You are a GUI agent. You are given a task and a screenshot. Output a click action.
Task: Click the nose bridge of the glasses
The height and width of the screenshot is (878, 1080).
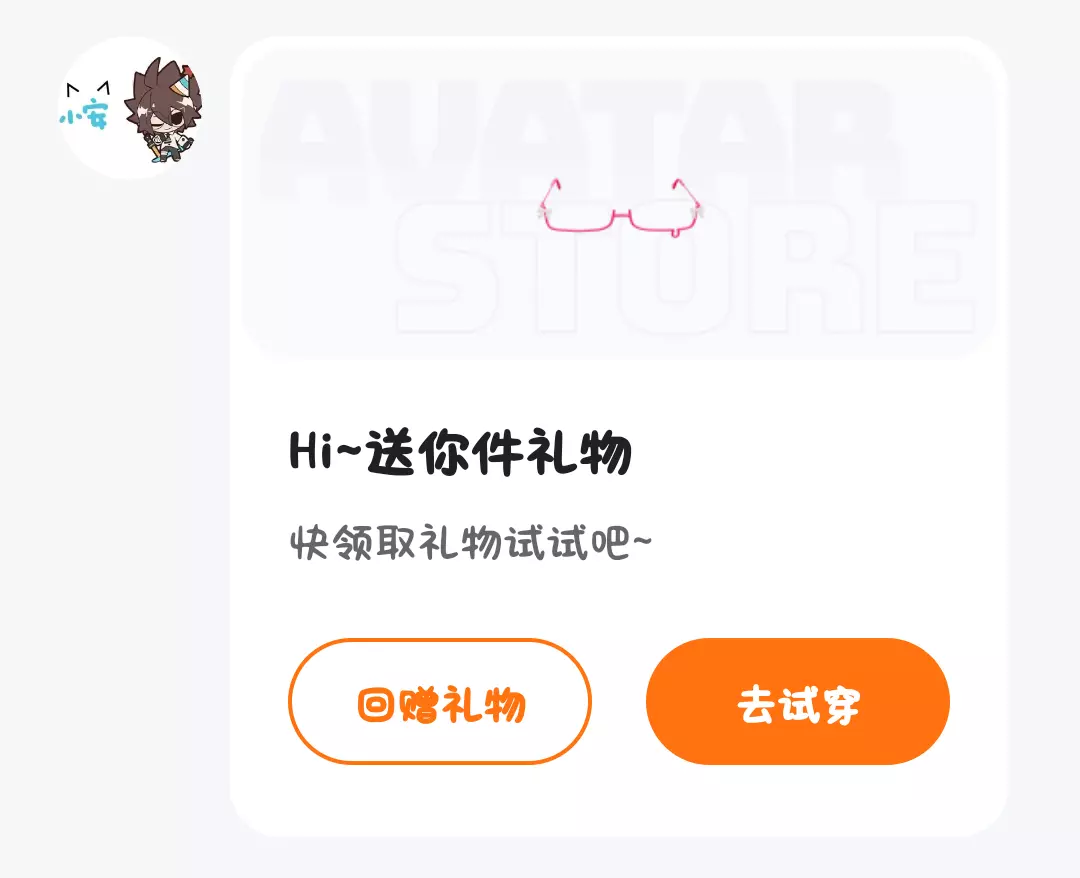(621, 216)
